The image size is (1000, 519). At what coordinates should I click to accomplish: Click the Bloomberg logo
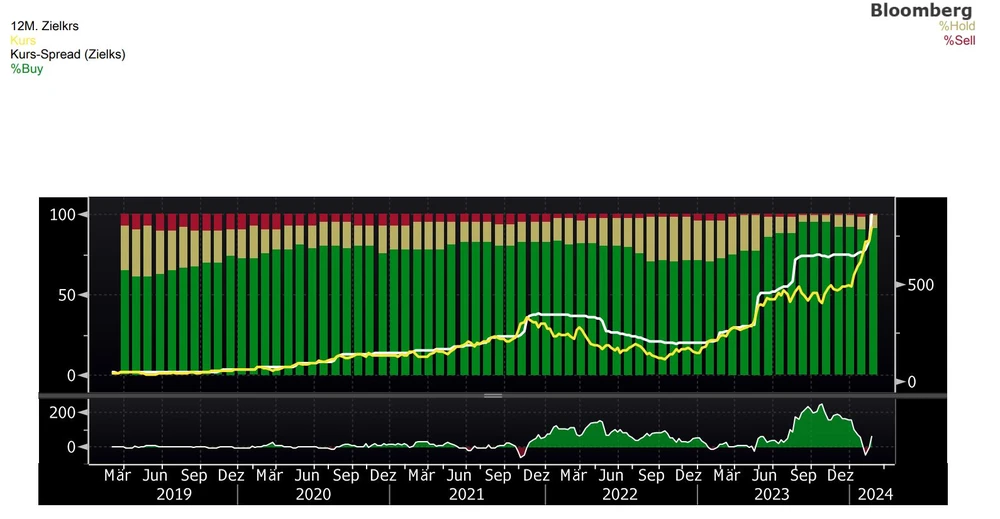[920, 10]
